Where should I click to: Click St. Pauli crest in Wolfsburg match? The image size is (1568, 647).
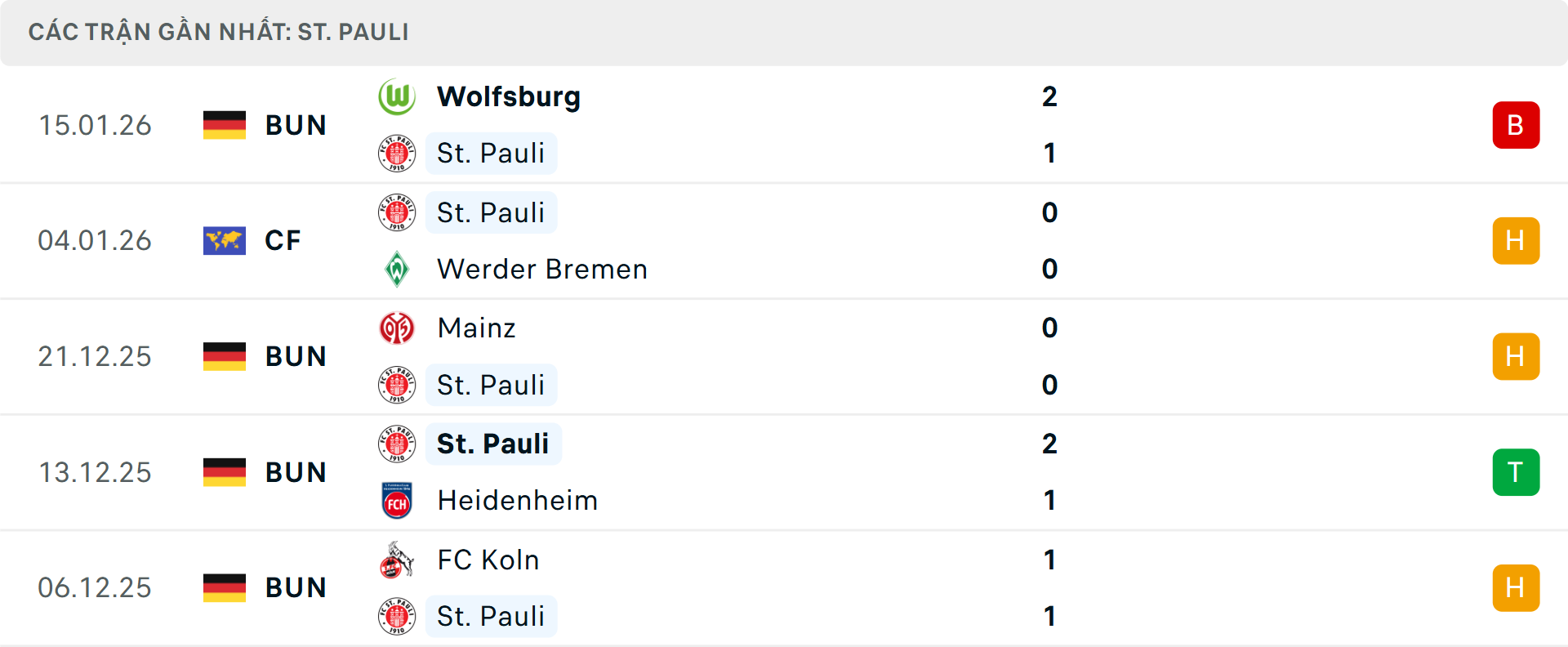tap(397, 154)
